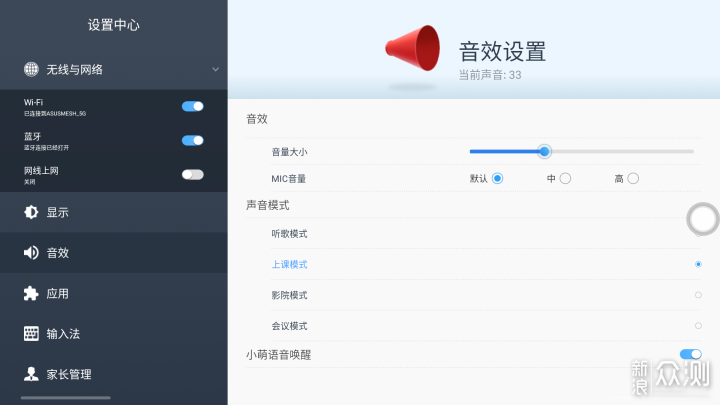Click the 音量大小 slider handle

coord(544,151)
